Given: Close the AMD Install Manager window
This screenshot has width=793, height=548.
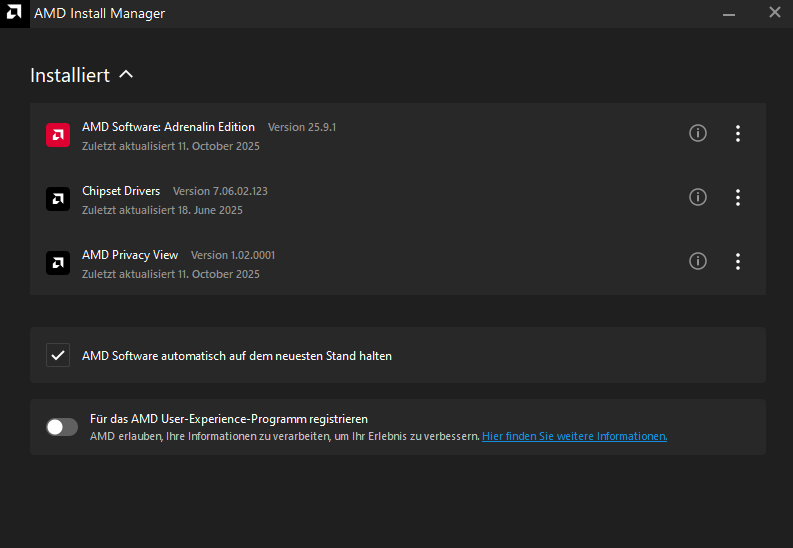Looking at the screenshot, I should [775, 13].
